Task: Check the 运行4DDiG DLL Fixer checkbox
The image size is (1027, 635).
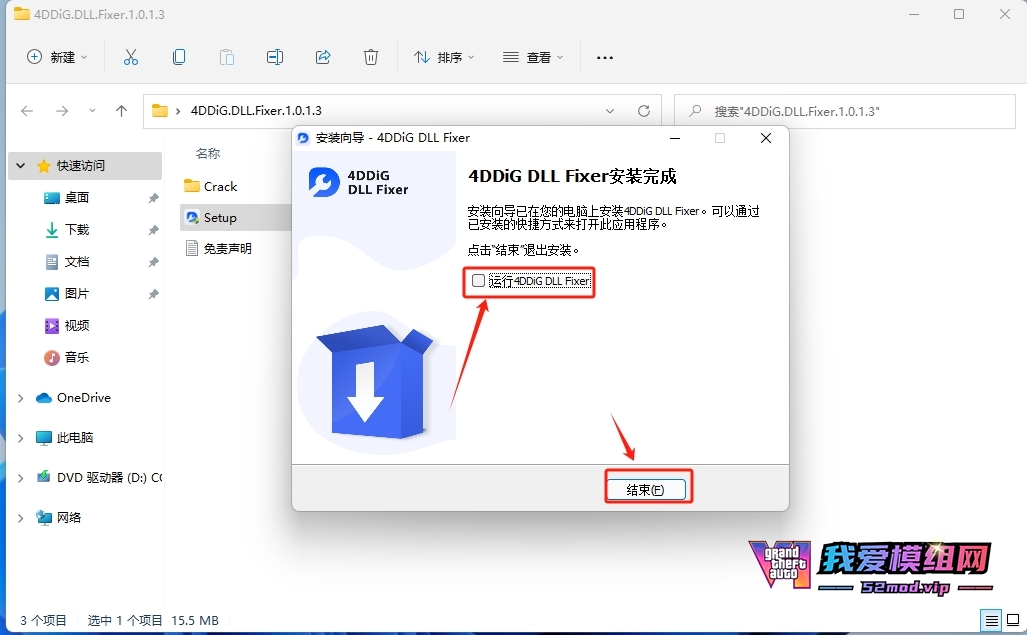Action: (x=478, y=281)
